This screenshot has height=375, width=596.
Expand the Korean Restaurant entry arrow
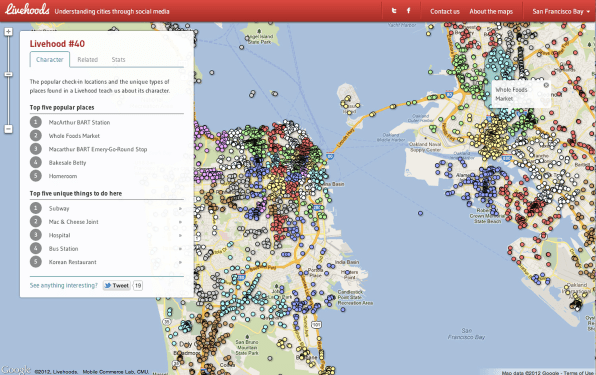coord(180,262)
